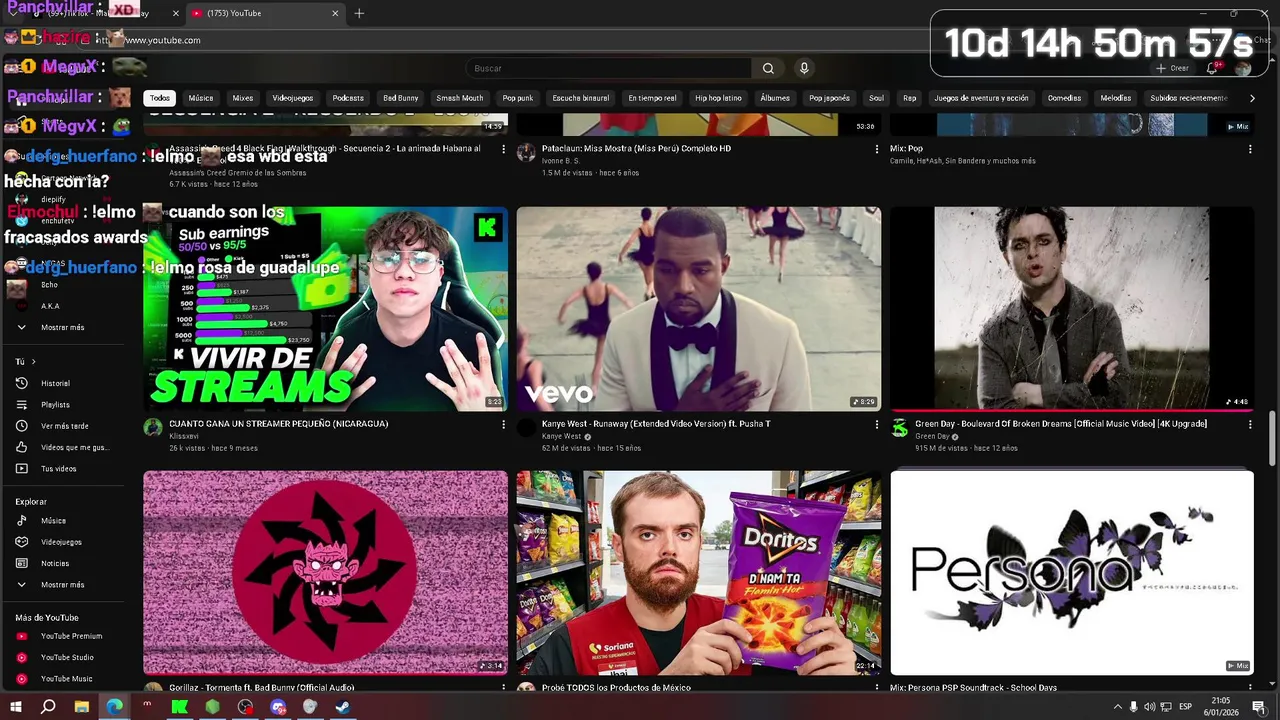Select the Smash Mouth filter chip
The width and height of the screenshot is (1280, 720).
coord(459,98)
